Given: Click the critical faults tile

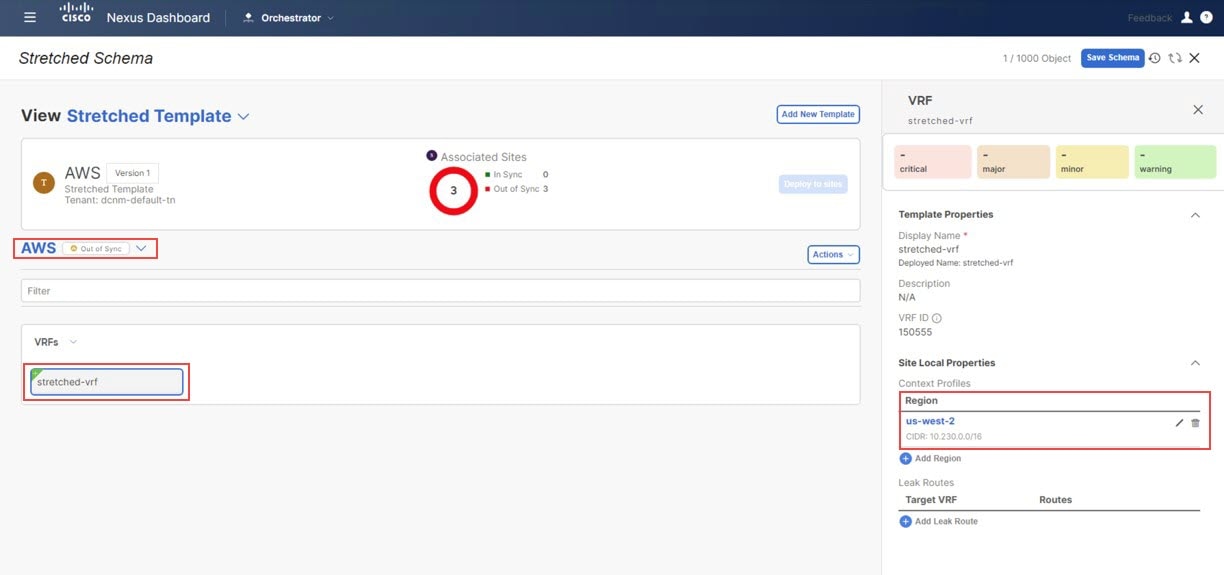Looking at the screenshot, I should pos(933,162).
